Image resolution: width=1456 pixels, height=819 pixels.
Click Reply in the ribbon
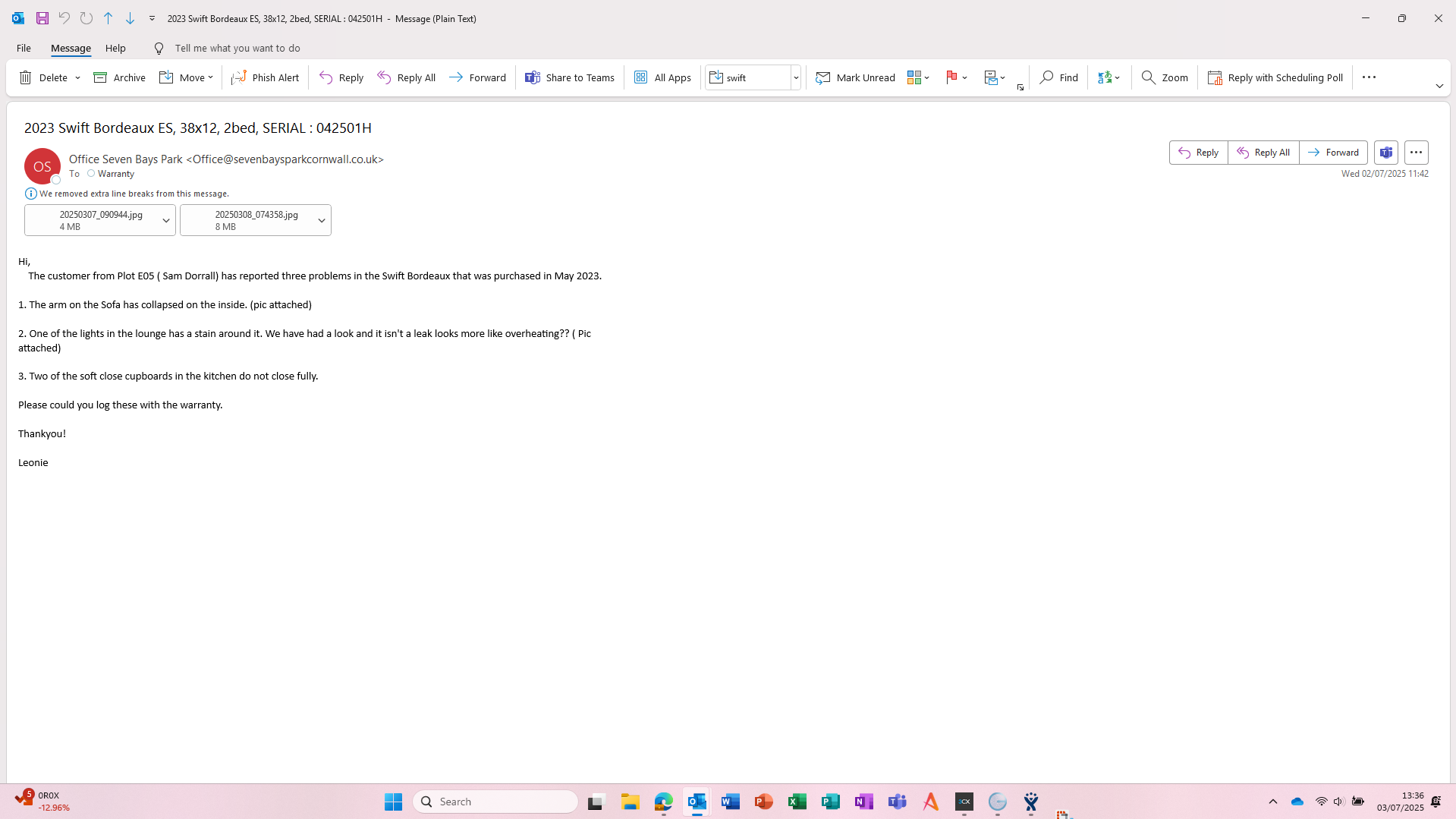341,77
